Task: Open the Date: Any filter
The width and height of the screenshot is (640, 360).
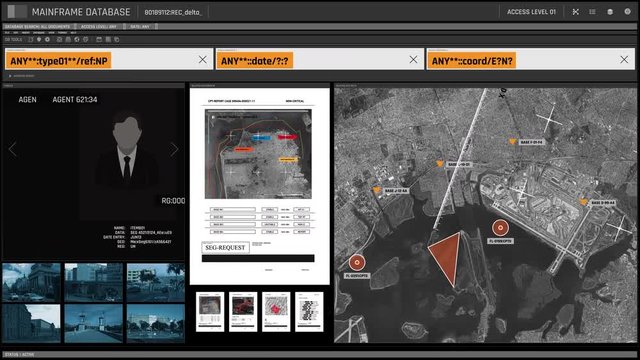Action: (140, 27)
